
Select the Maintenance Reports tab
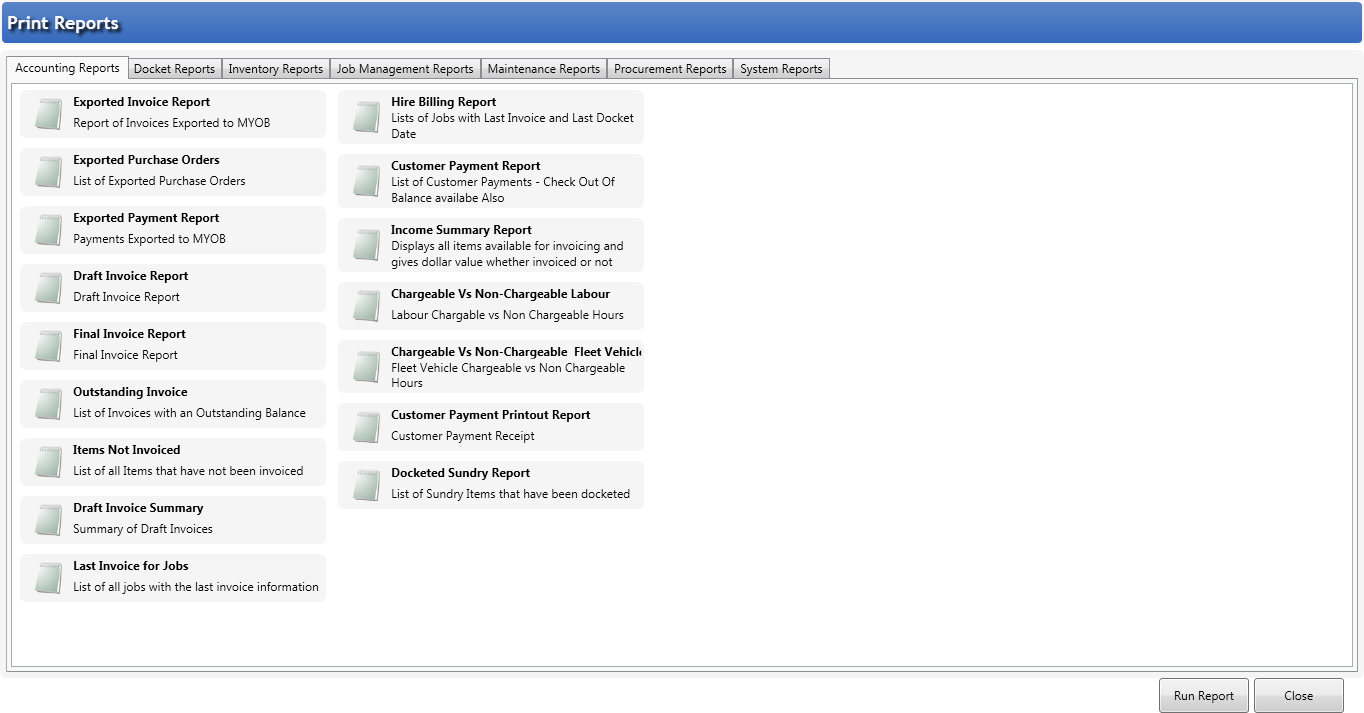click(x=543, y=69)
